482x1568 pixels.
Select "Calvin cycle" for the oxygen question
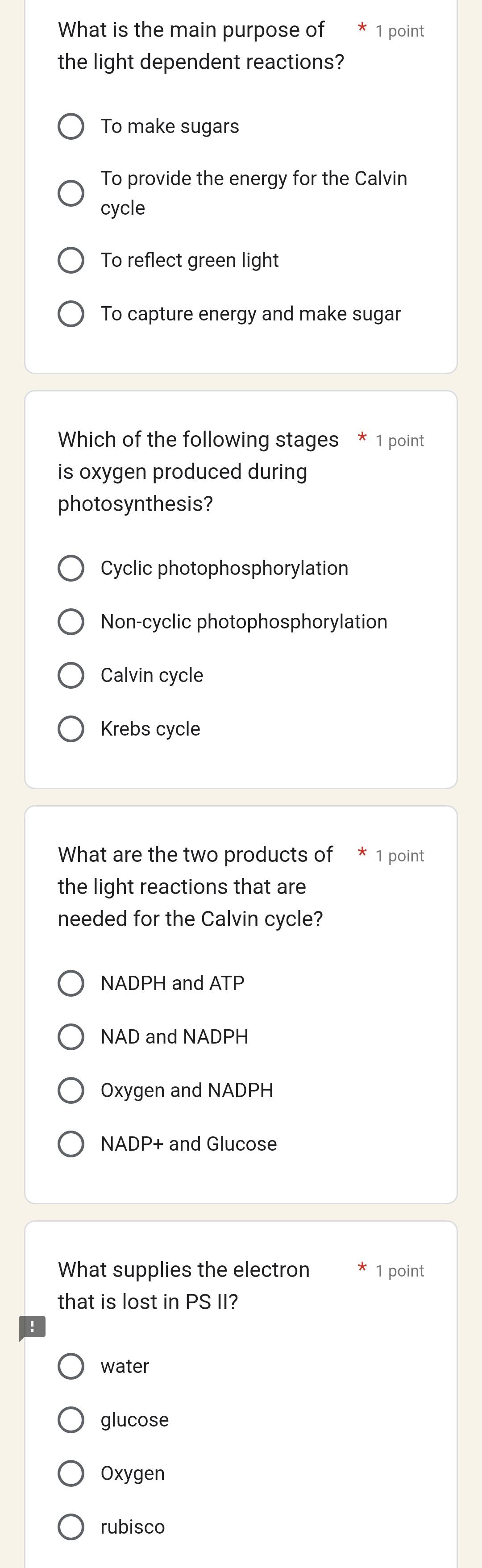71,675
